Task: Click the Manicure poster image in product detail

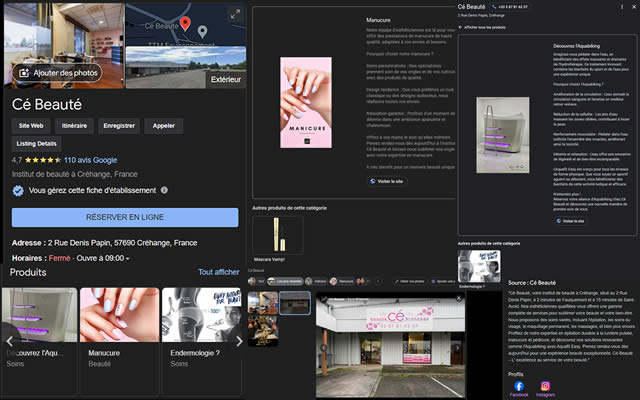Action: click(x=306, y=102)
